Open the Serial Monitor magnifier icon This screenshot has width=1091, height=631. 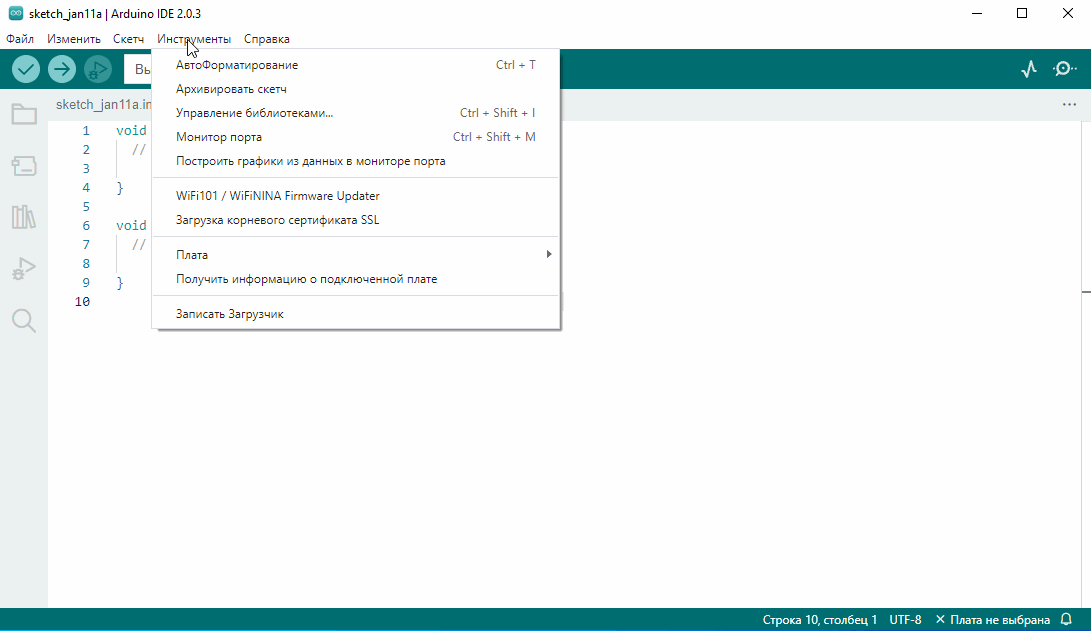(x=1066, y=69)
